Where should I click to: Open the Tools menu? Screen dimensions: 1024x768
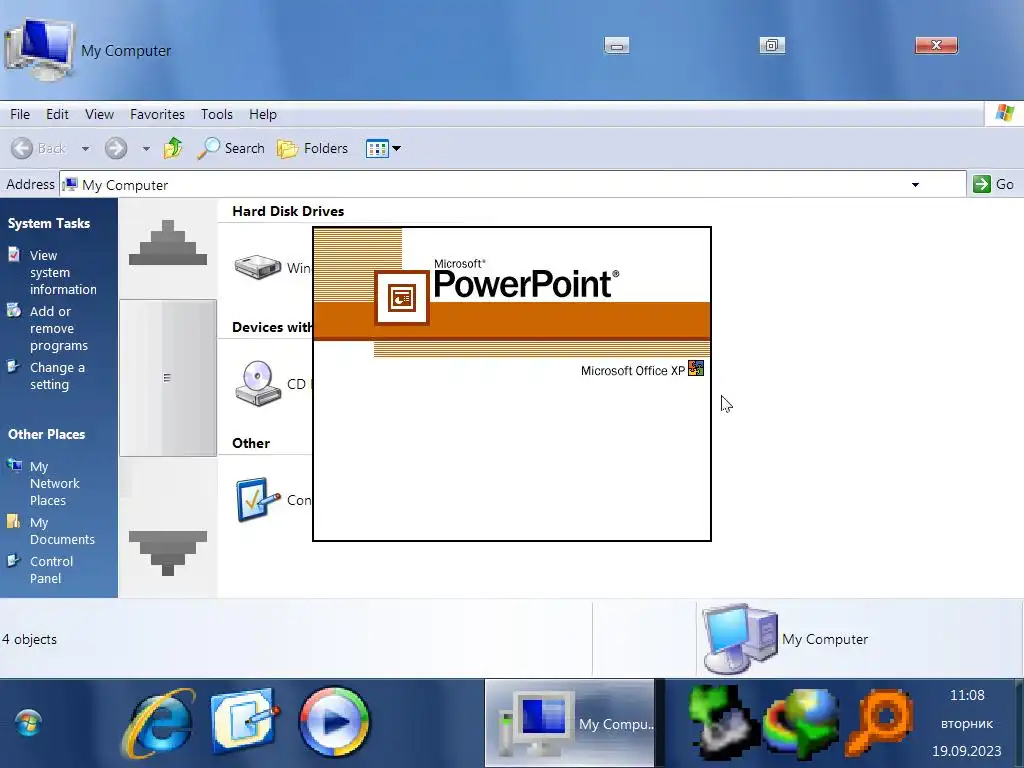[x=217, y=114]
